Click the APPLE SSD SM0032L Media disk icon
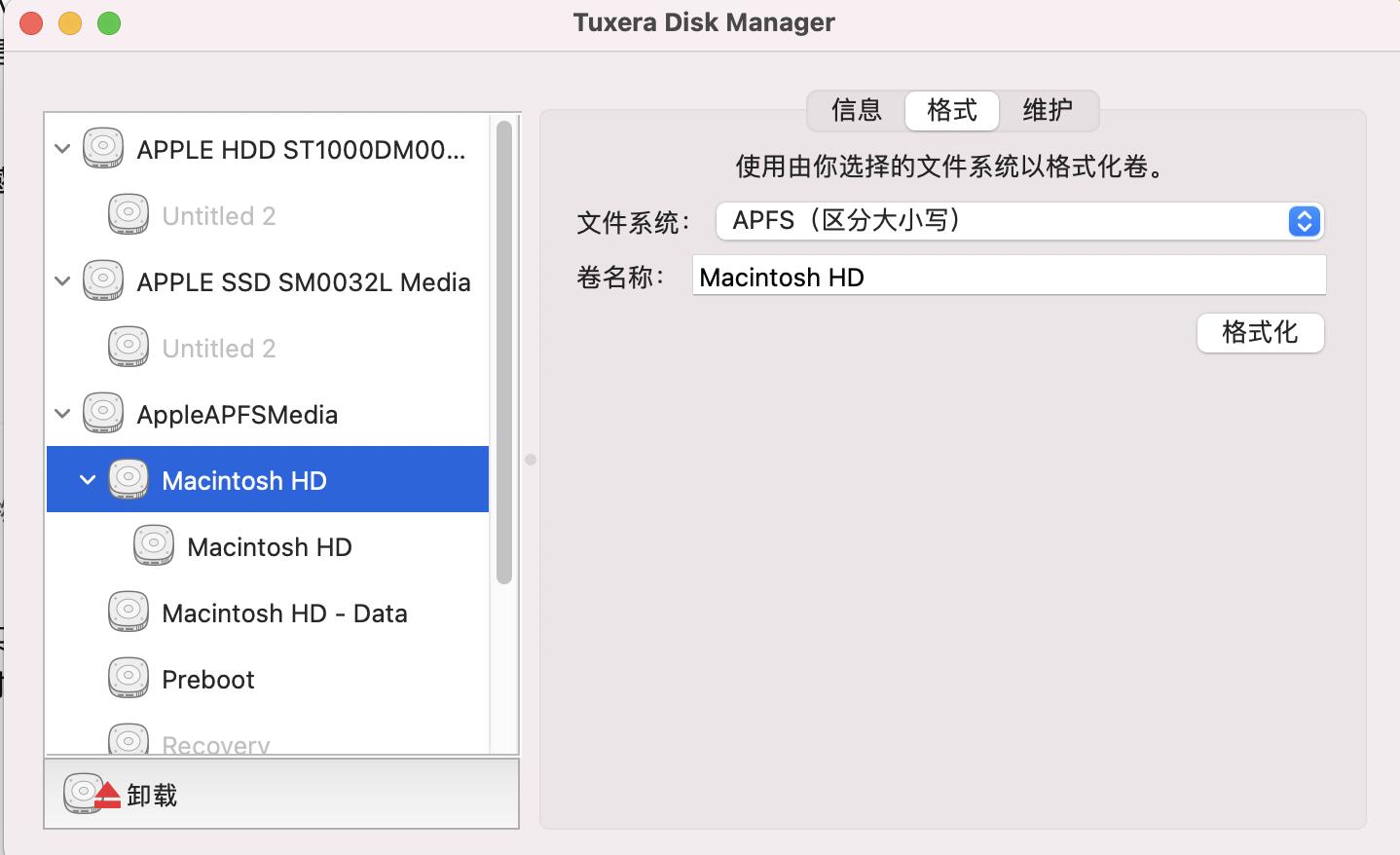The image size is (1400, 855). pos(102,280)
